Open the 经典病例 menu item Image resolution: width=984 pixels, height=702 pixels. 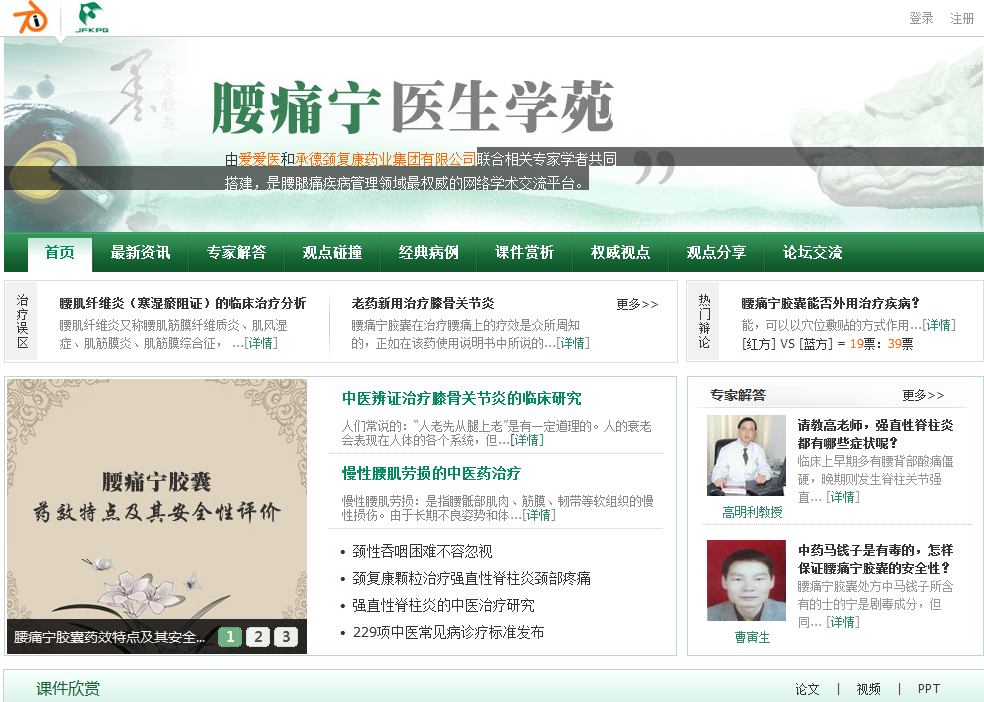click(x=429, y=253)
